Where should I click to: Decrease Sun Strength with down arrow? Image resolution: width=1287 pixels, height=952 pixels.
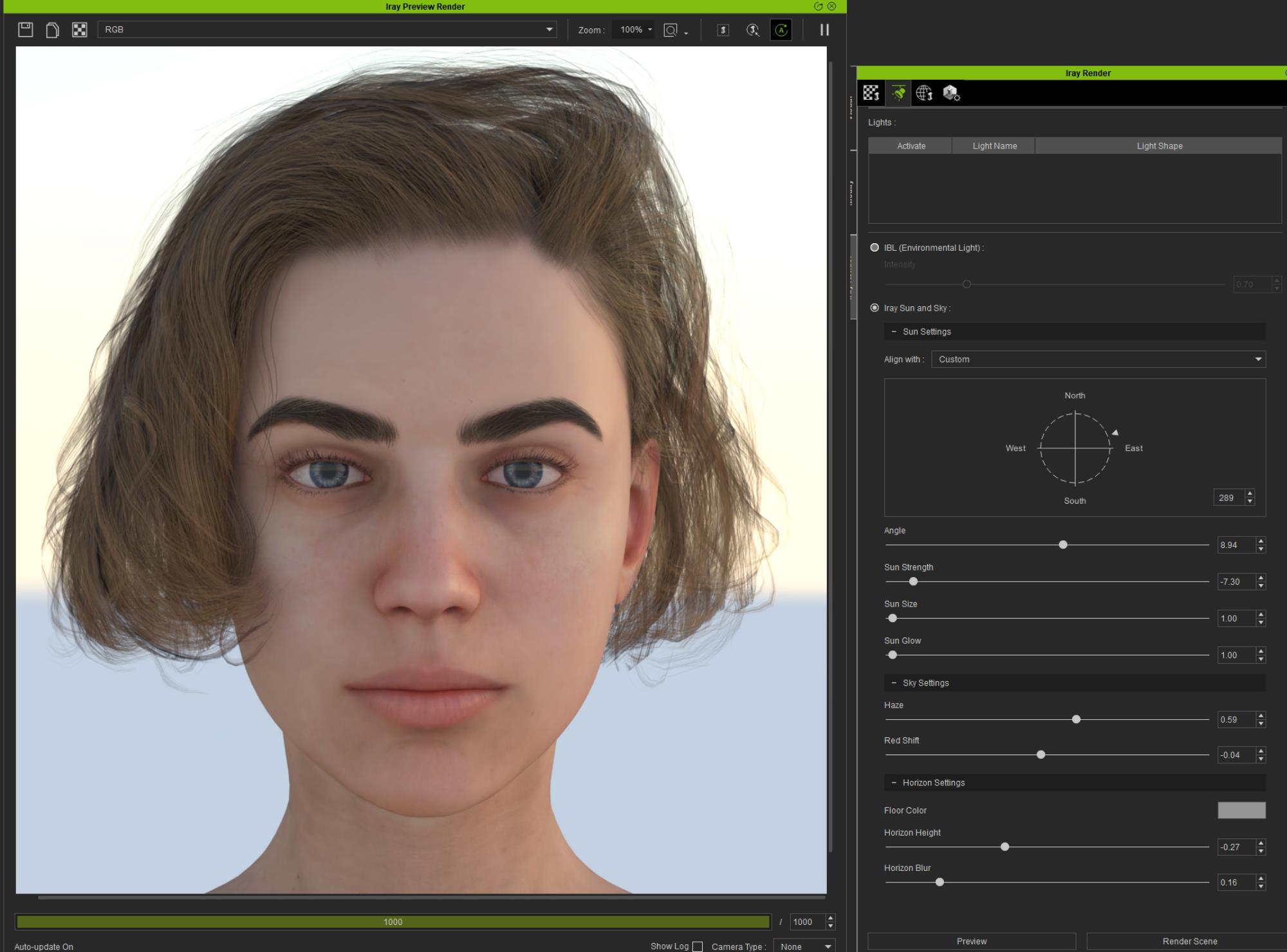[x=1261, y=585]
